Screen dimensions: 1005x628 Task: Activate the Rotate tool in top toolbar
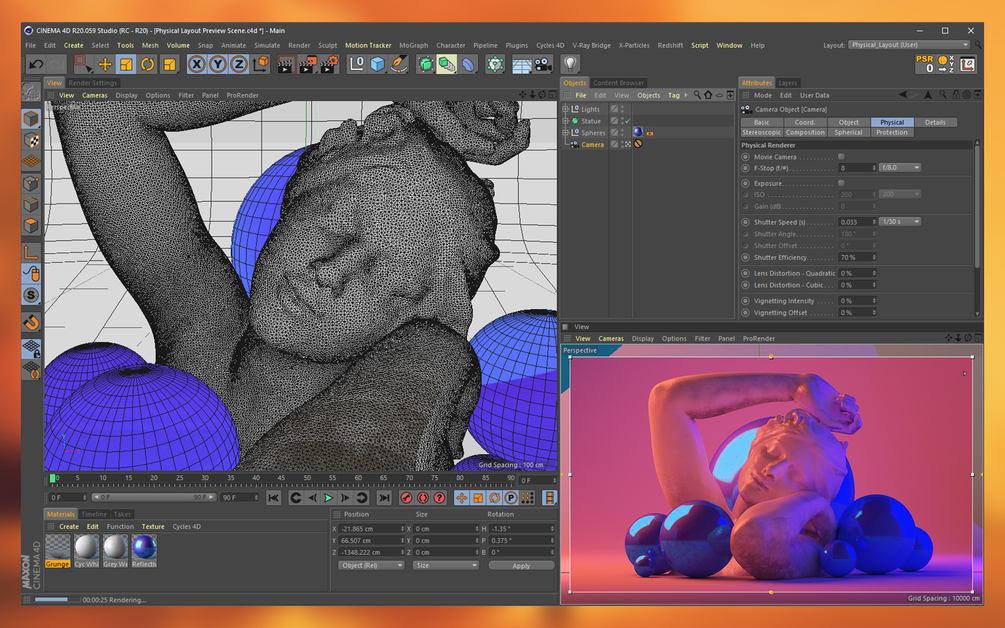point(148,64)
